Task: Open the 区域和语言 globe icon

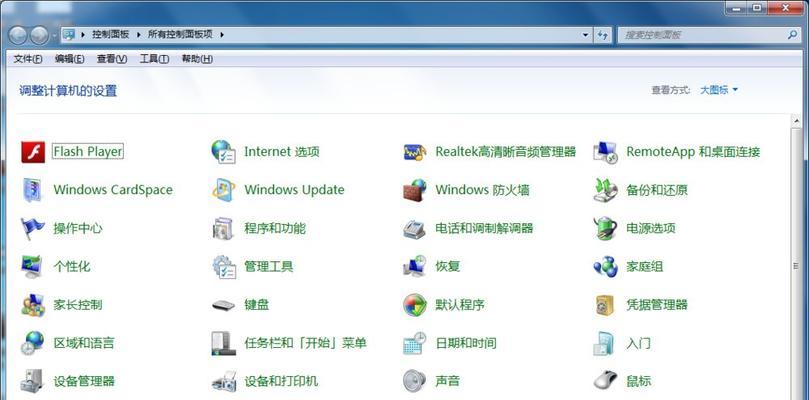Action: click(33, 343)
